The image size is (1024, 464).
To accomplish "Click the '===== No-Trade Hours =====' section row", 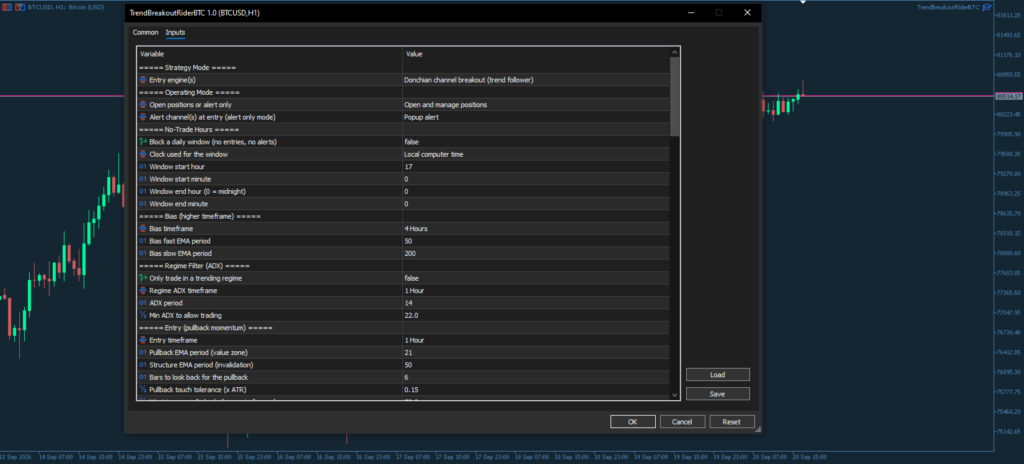I will pyautogui.click(x=404, y=129).
